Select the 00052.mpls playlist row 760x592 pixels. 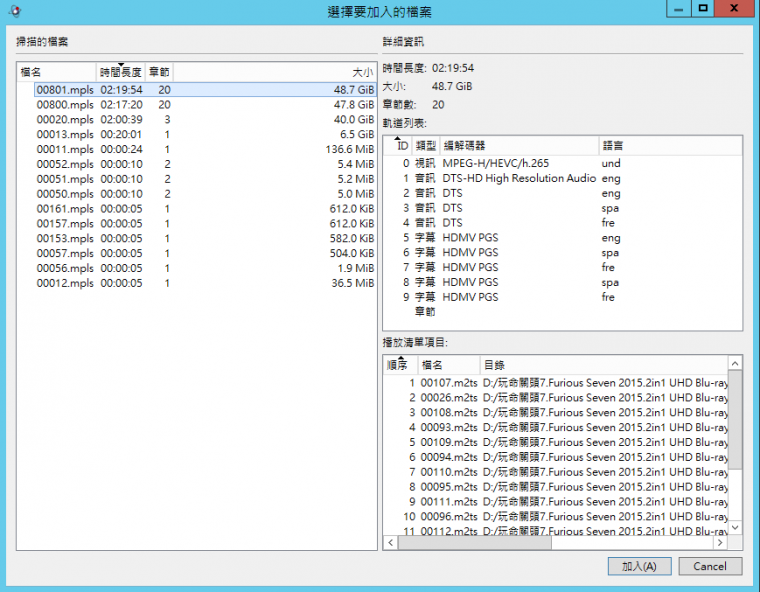206,164
